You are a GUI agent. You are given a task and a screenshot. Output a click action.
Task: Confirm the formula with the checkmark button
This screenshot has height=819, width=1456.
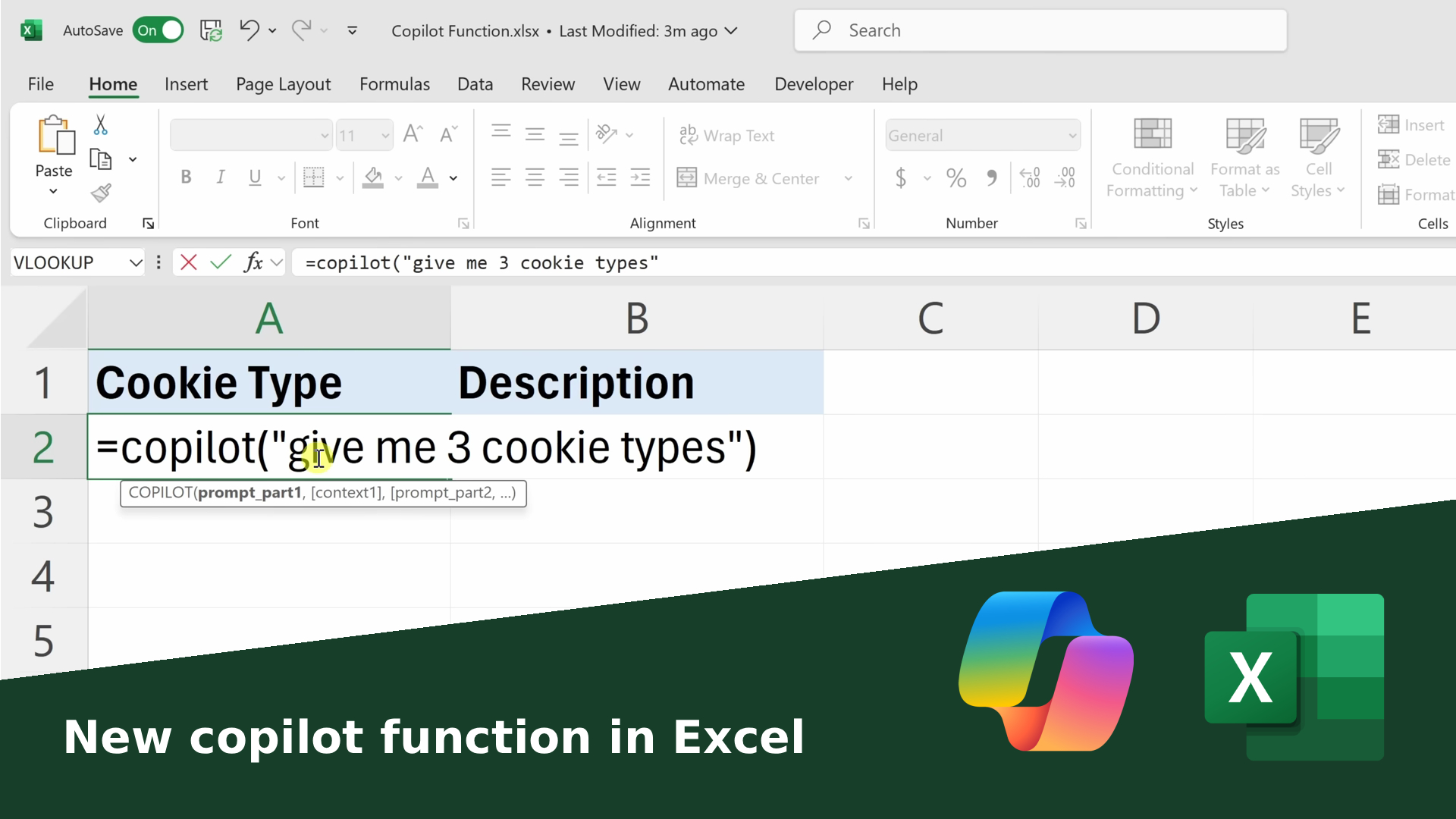(x=221, y=262)
